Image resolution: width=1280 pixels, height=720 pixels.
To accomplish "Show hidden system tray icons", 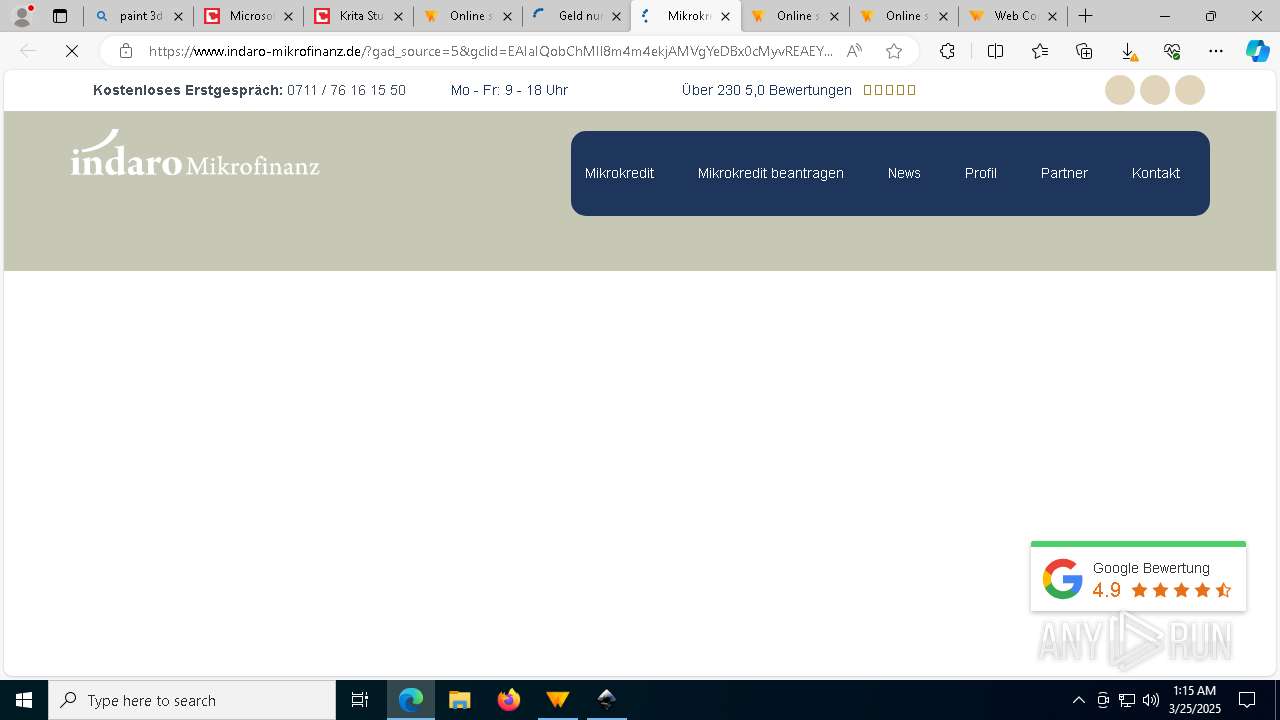I will [1078, 700].
